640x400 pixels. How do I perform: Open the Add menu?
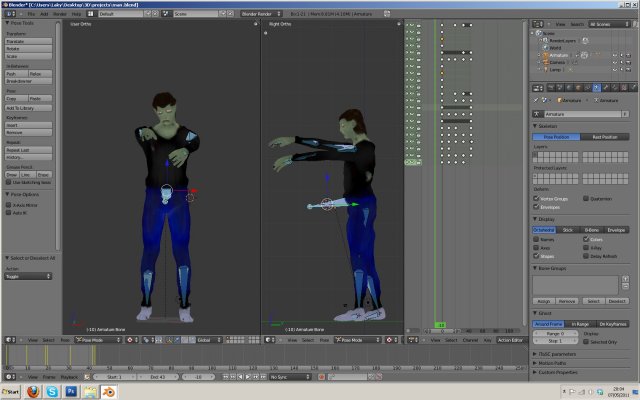coord(44,14)
